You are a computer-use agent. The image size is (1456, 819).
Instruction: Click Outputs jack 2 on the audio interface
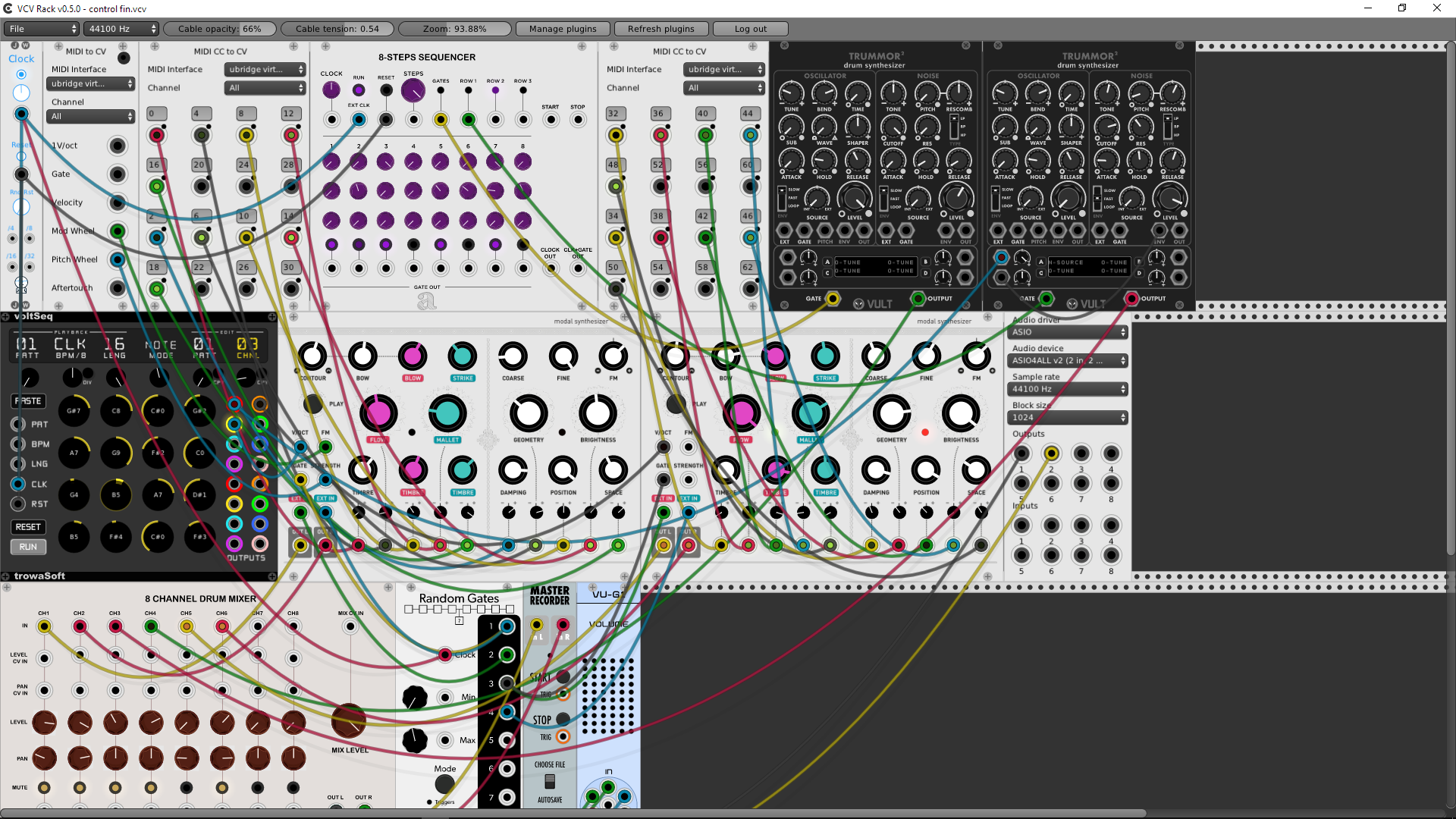(1051, 453)
